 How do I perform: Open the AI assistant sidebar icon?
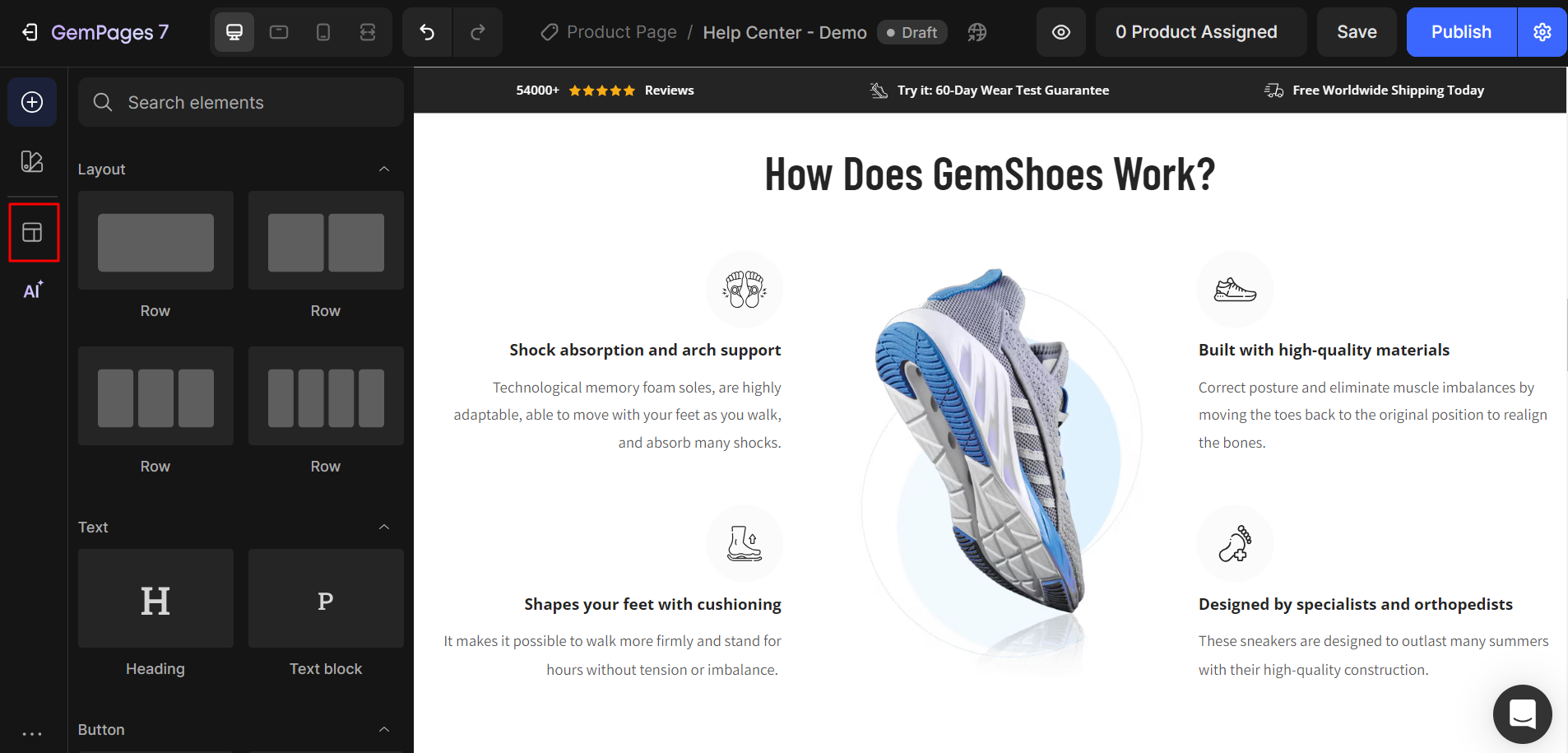click(x=33, y=290)
